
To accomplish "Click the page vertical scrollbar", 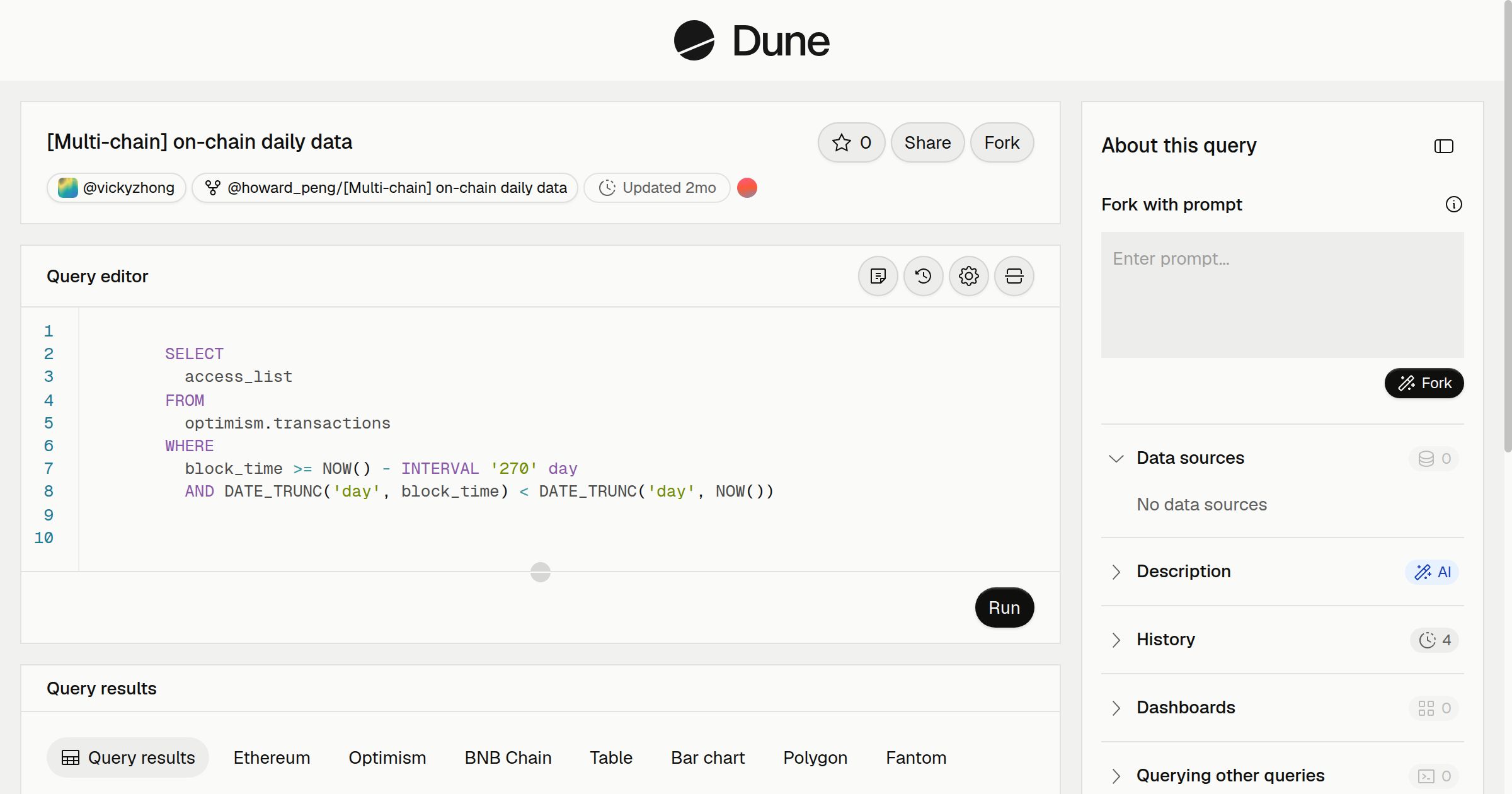I will click(1508, 227).
